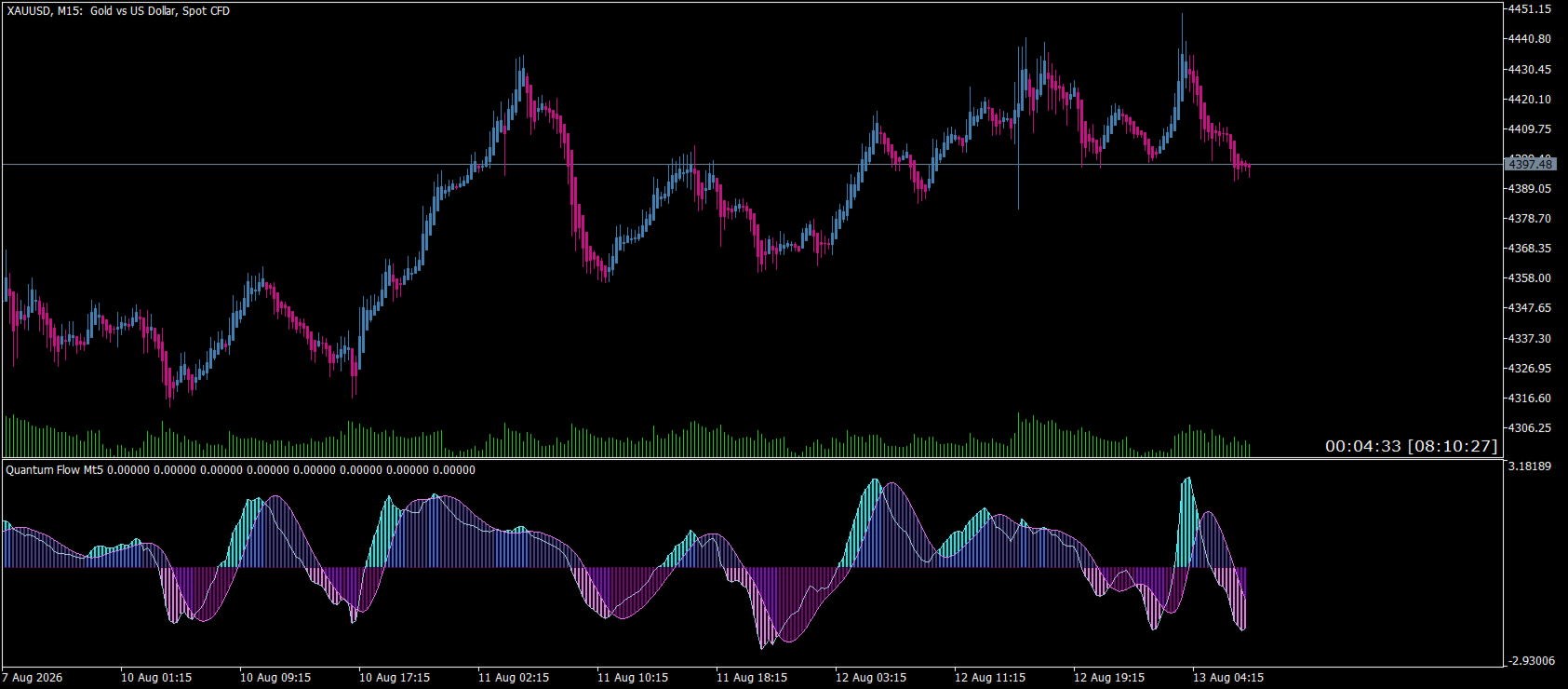Pick the 12 Aug 03:15 time label

point(871,678)
